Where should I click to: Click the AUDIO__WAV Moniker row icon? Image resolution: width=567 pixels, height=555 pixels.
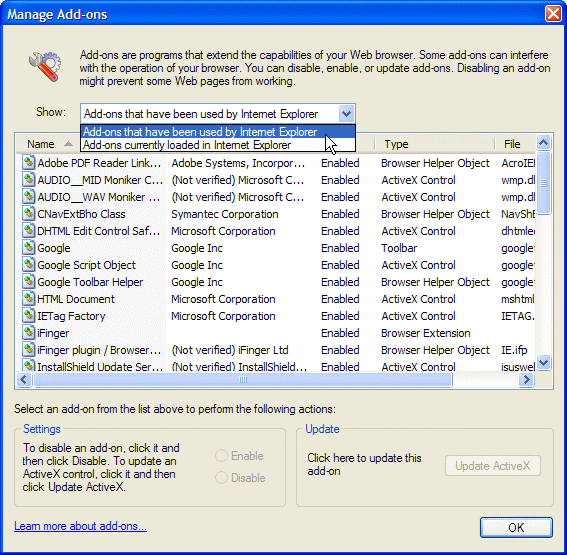click(x=28, y=196)
